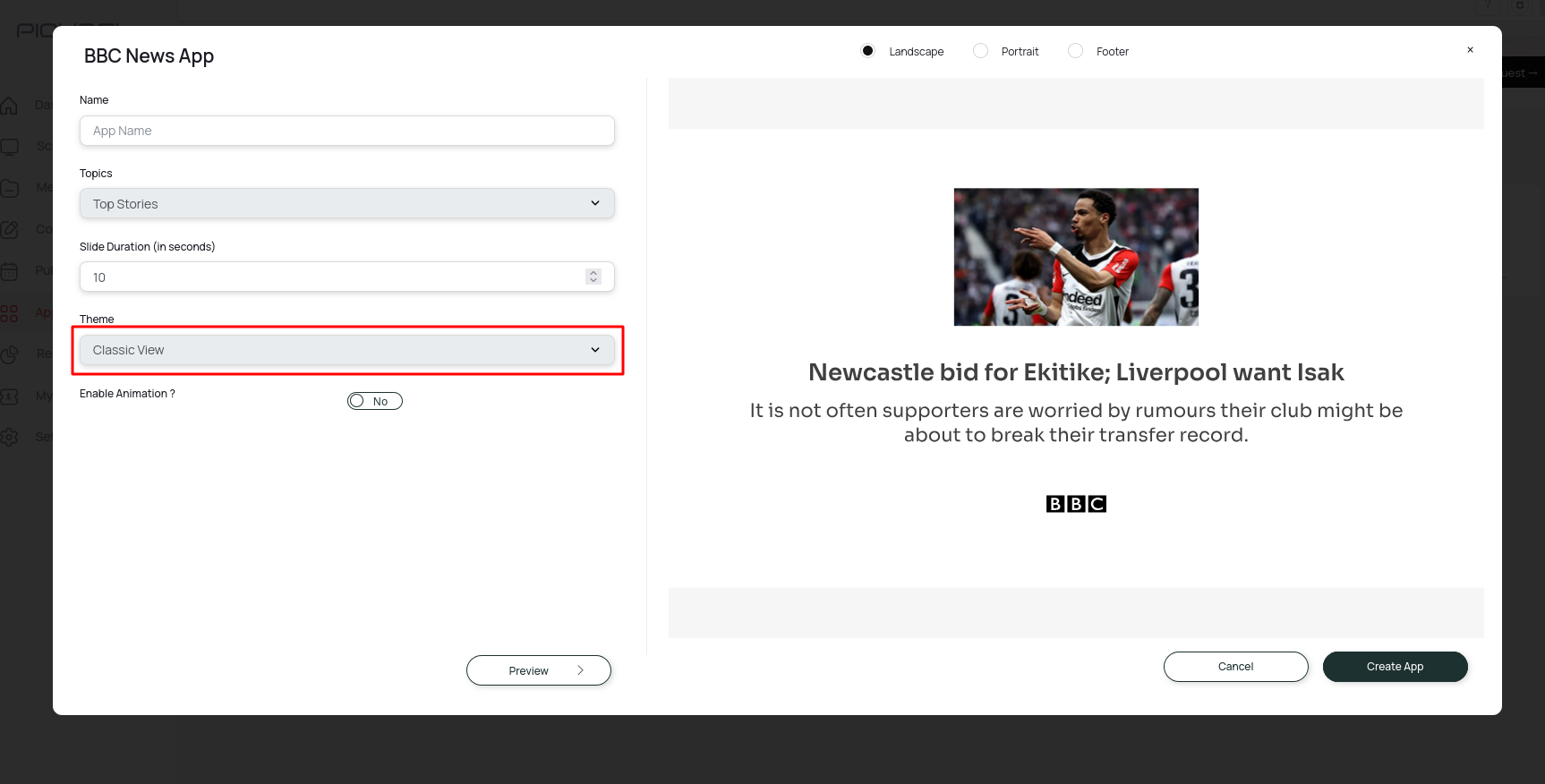
Task: Click the dimmed media folder sidebar icon
Action: [9, 188]
